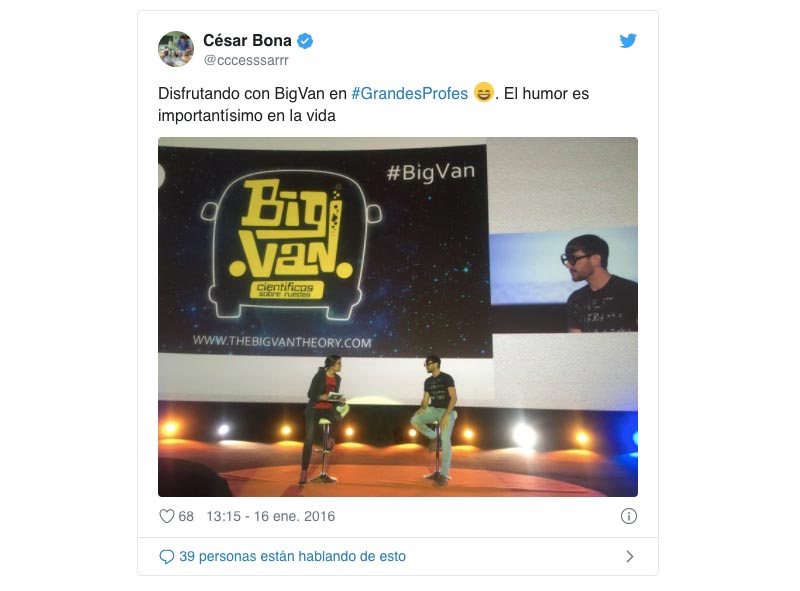Expand conversation with the right chevron arrow
800x591 pixels.
(630, 556)
